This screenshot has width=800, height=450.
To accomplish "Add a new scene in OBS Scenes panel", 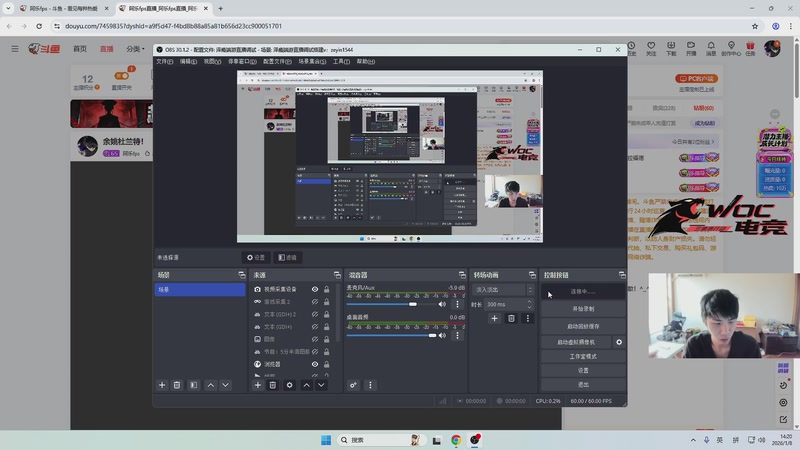I will [162, 385].
